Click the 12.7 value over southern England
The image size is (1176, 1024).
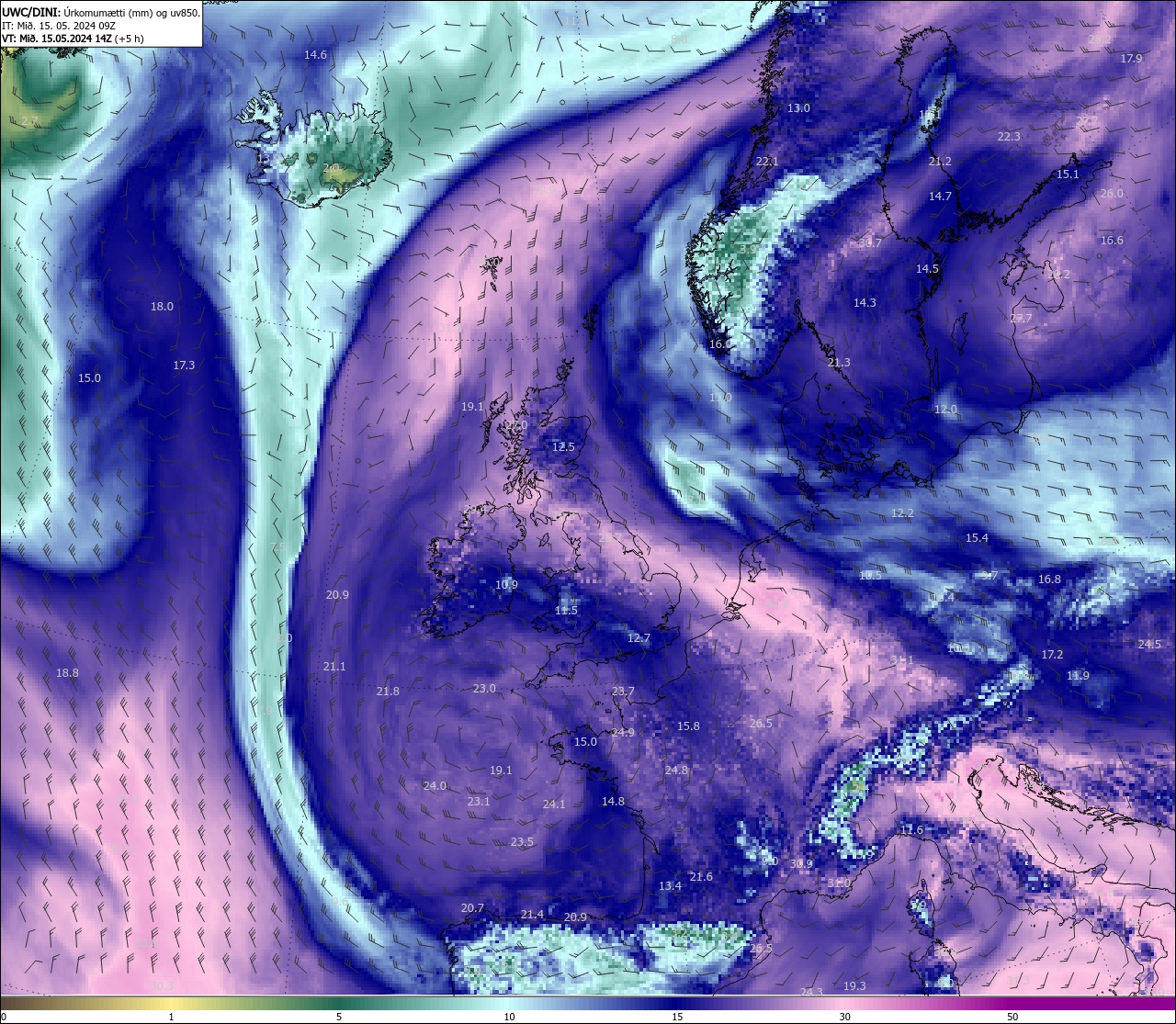[x=639, y=638]
